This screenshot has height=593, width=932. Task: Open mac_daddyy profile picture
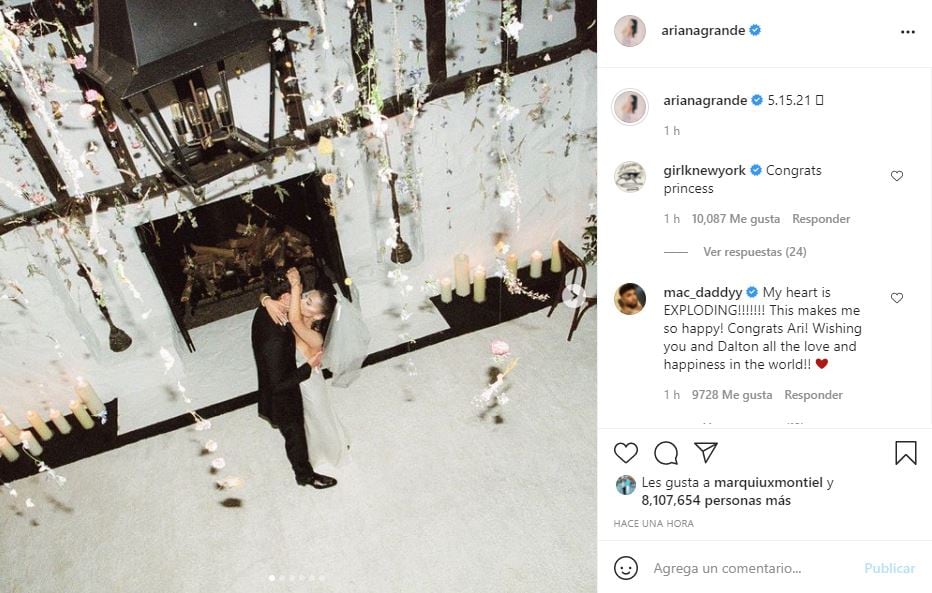point(630,298)
